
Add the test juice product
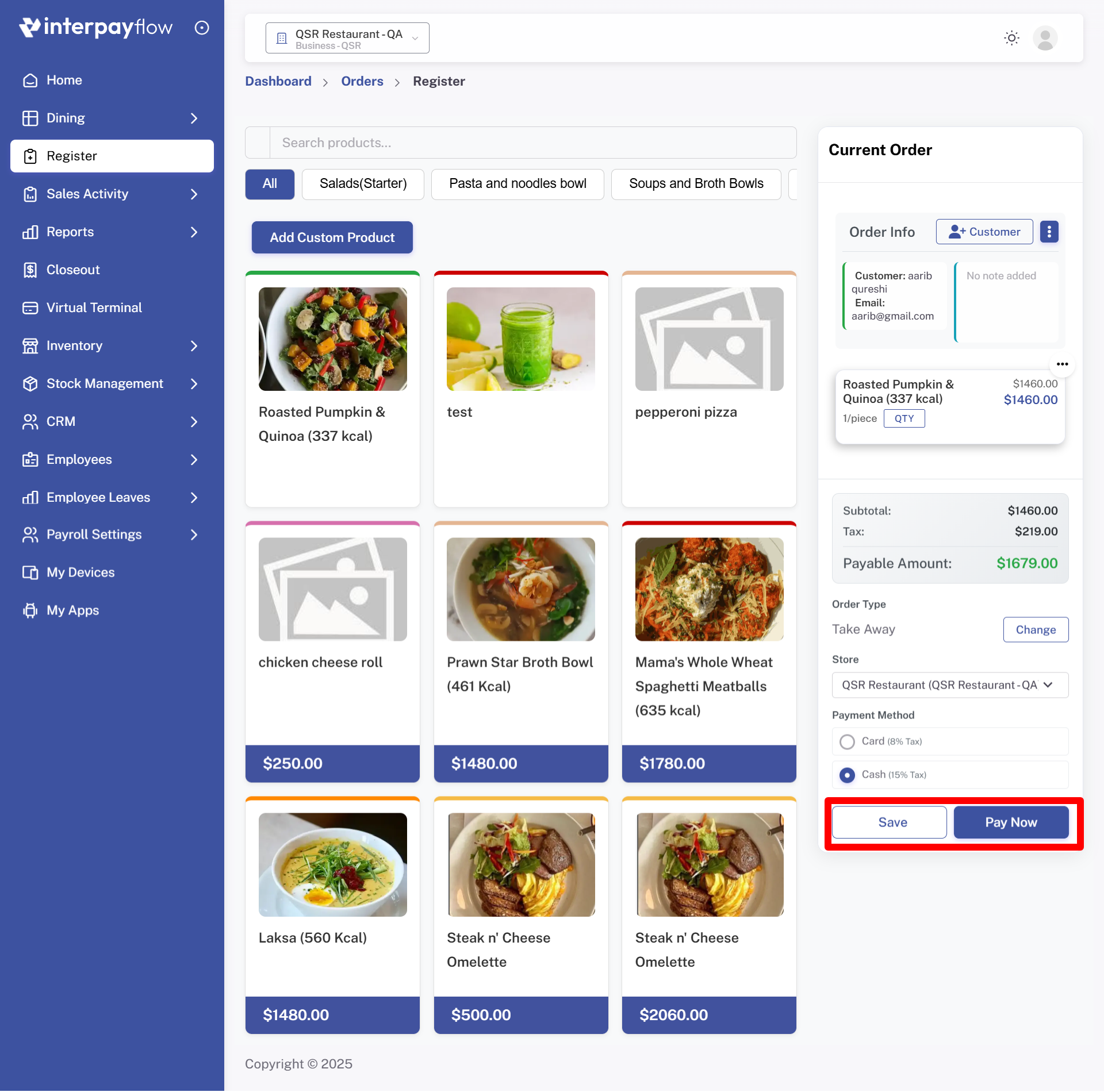coord(521,389)
